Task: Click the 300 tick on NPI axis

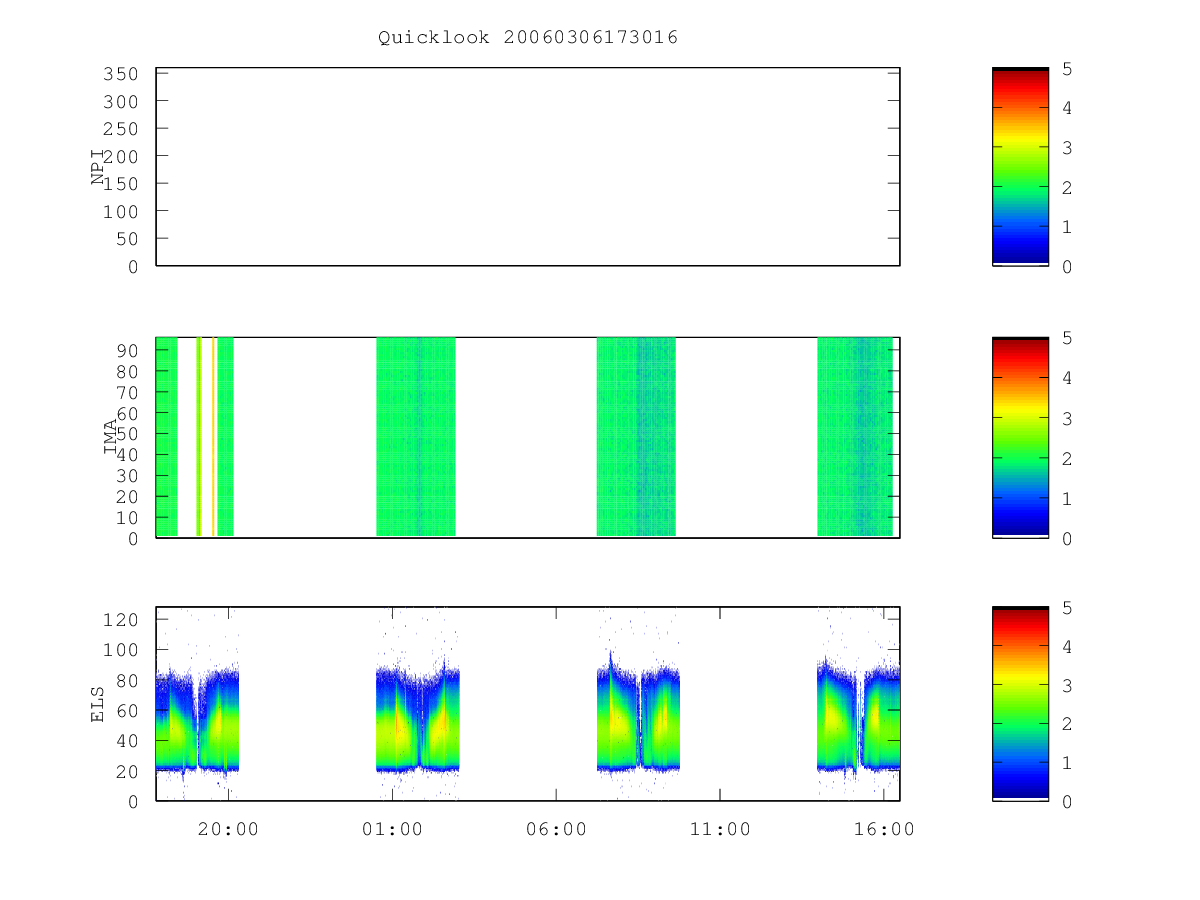Action: pos(119,101)
